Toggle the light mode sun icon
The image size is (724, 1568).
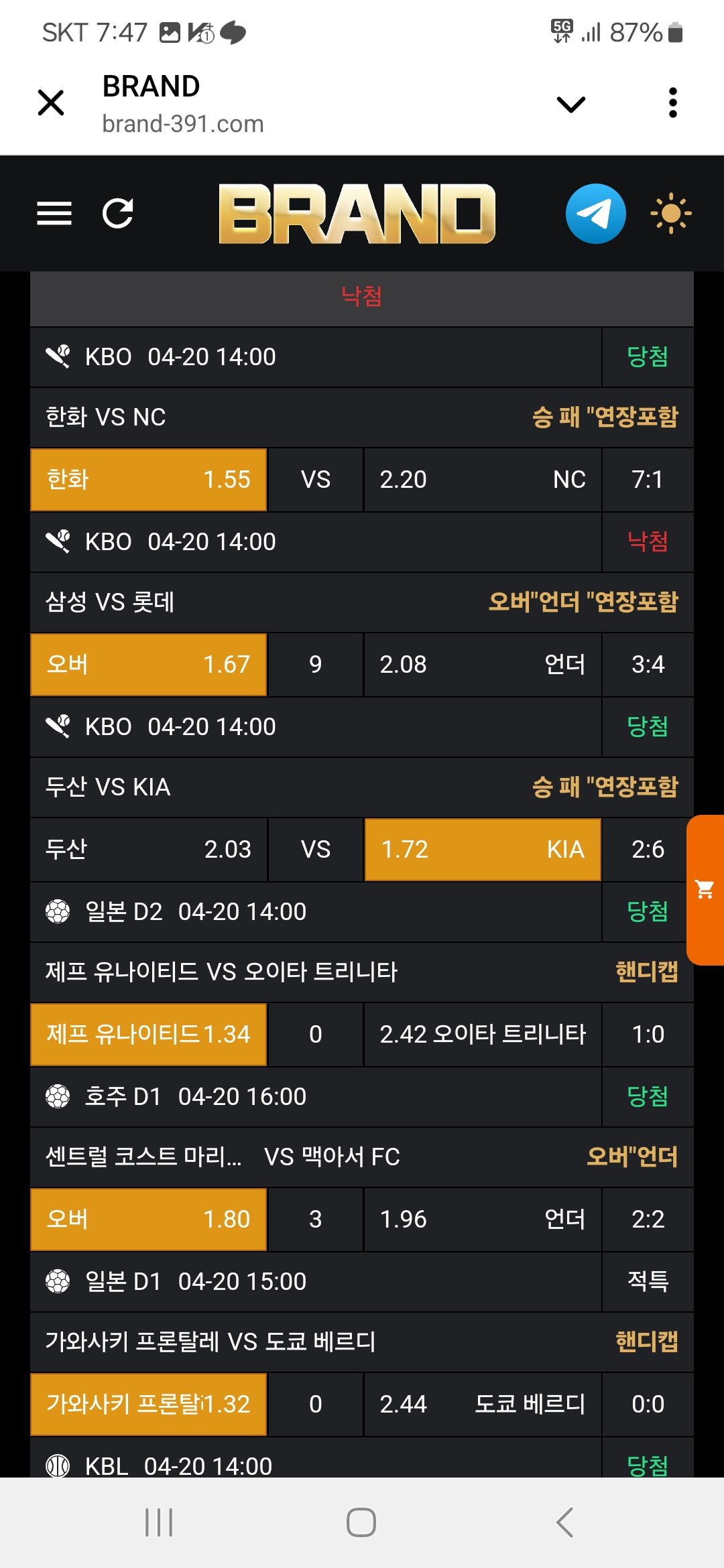(x=670, y=214)
